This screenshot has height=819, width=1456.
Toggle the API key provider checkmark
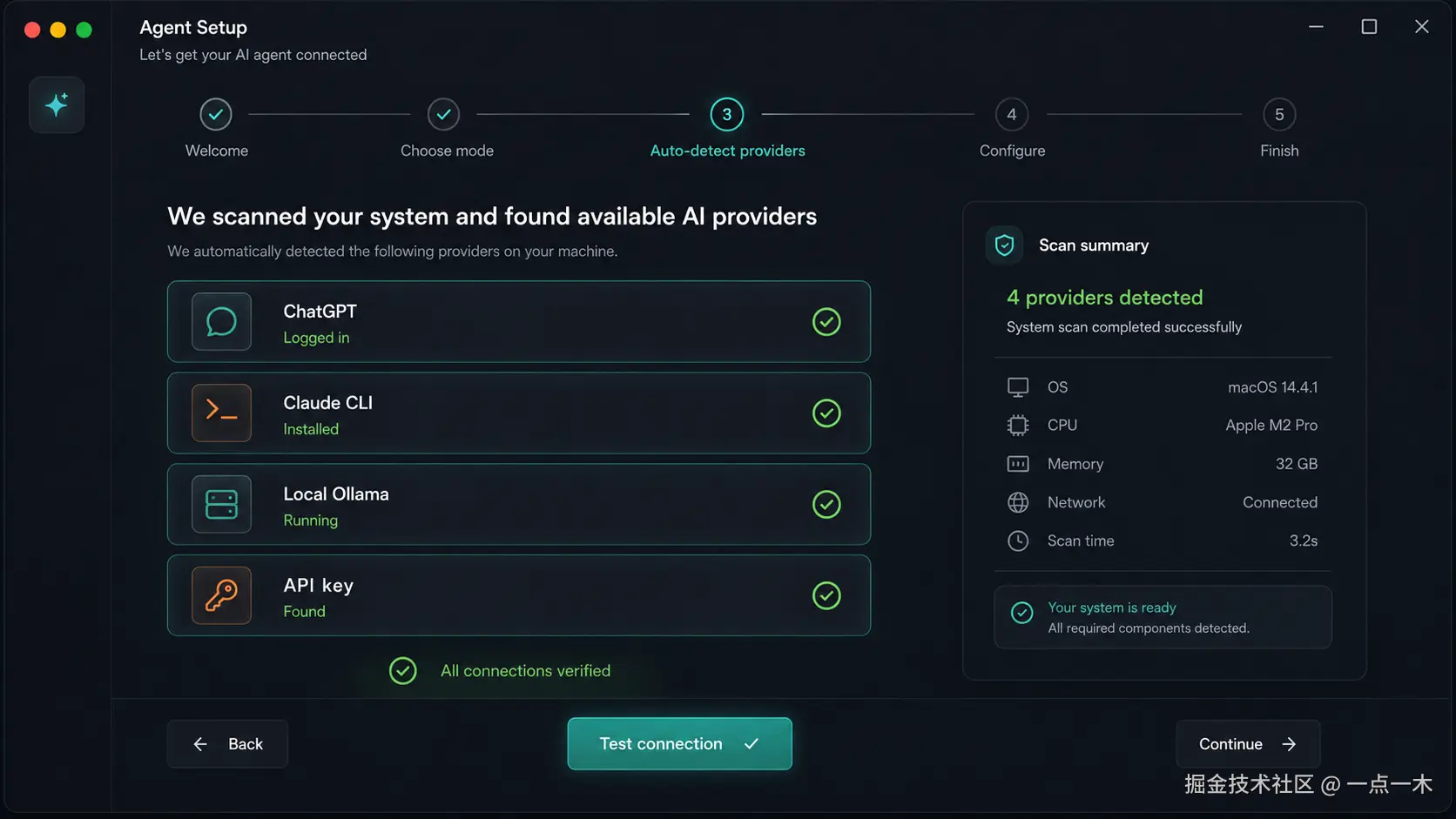(826, 595)
